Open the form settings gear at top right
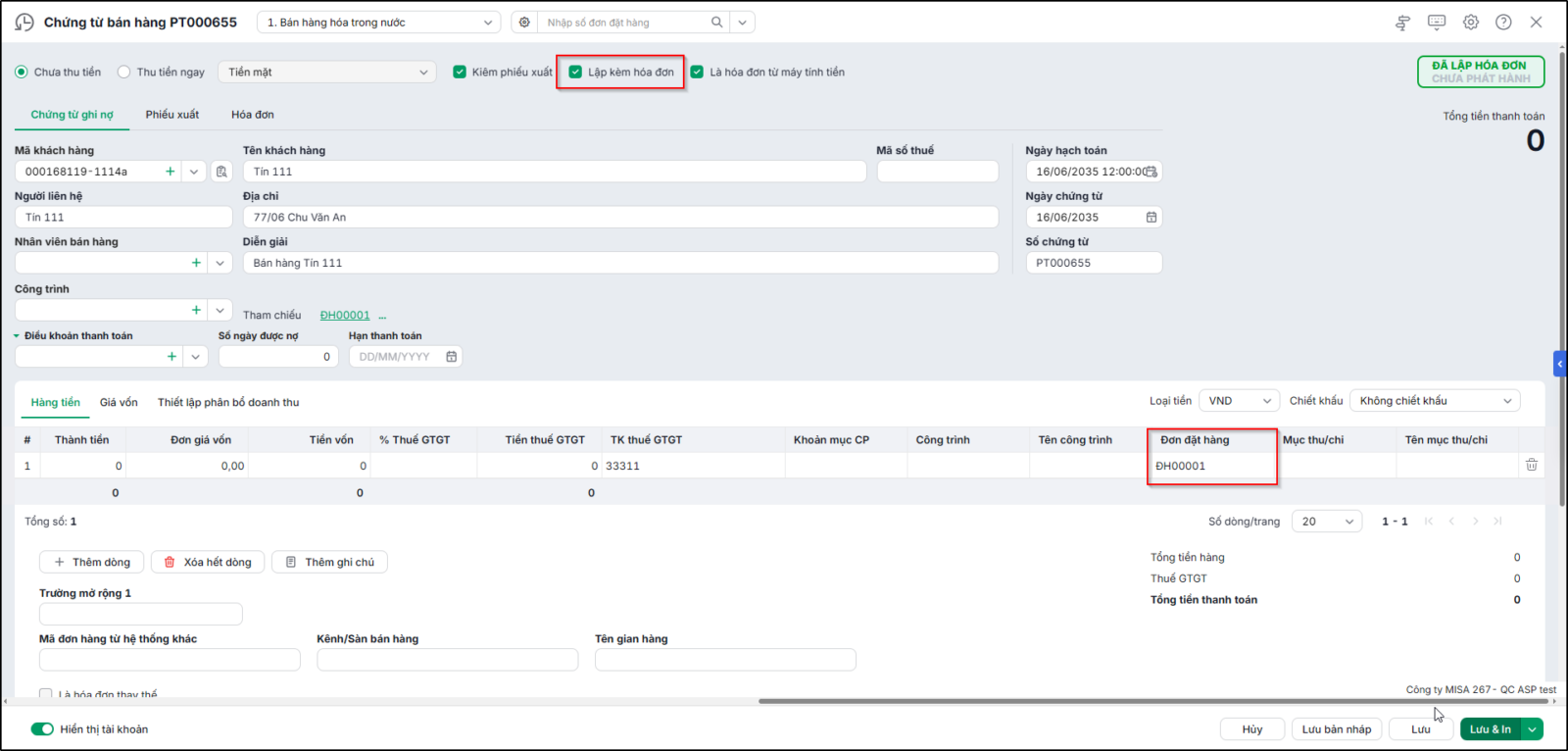 pyautogui.click(x=1471, y=22)
